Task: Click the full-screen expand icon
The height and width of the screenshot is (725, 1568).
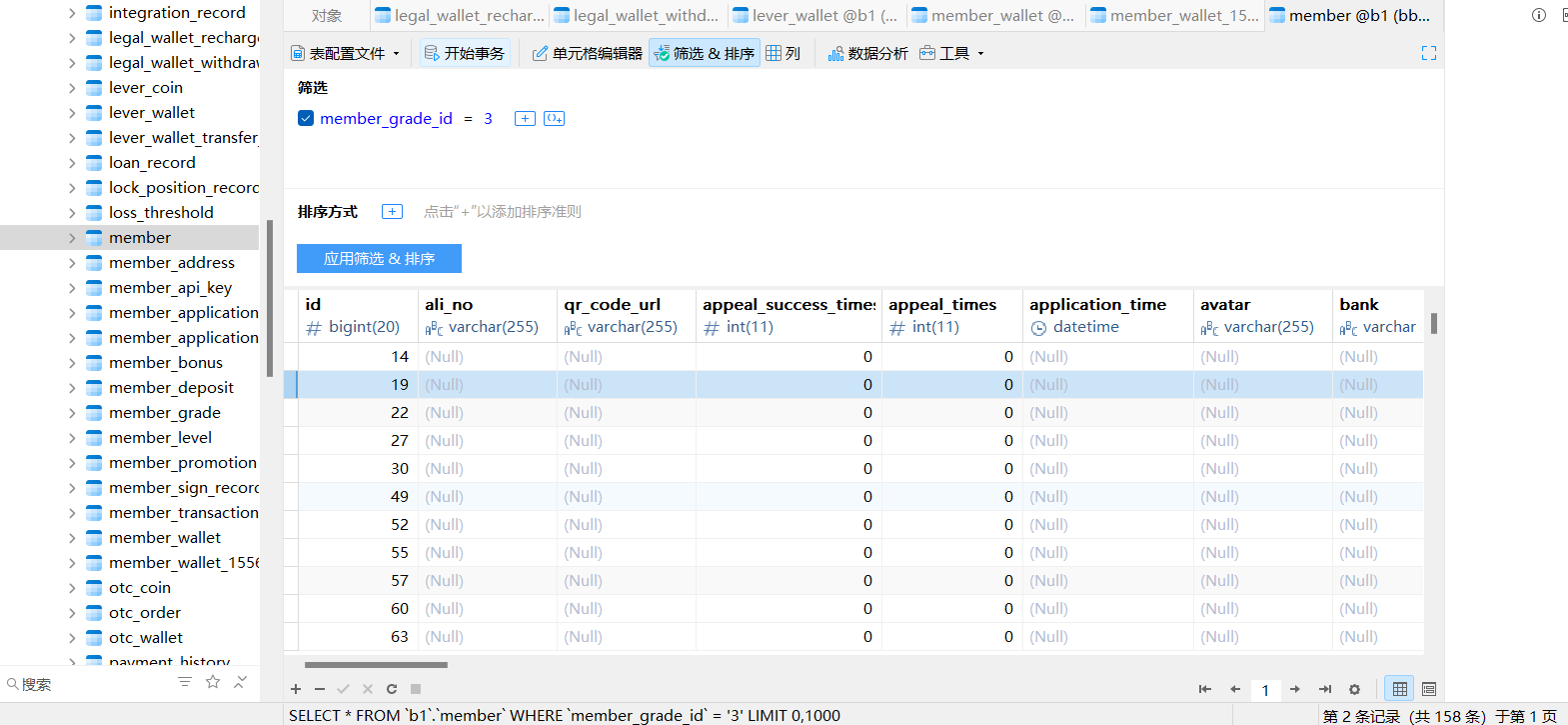Action: coord(1429,53)
